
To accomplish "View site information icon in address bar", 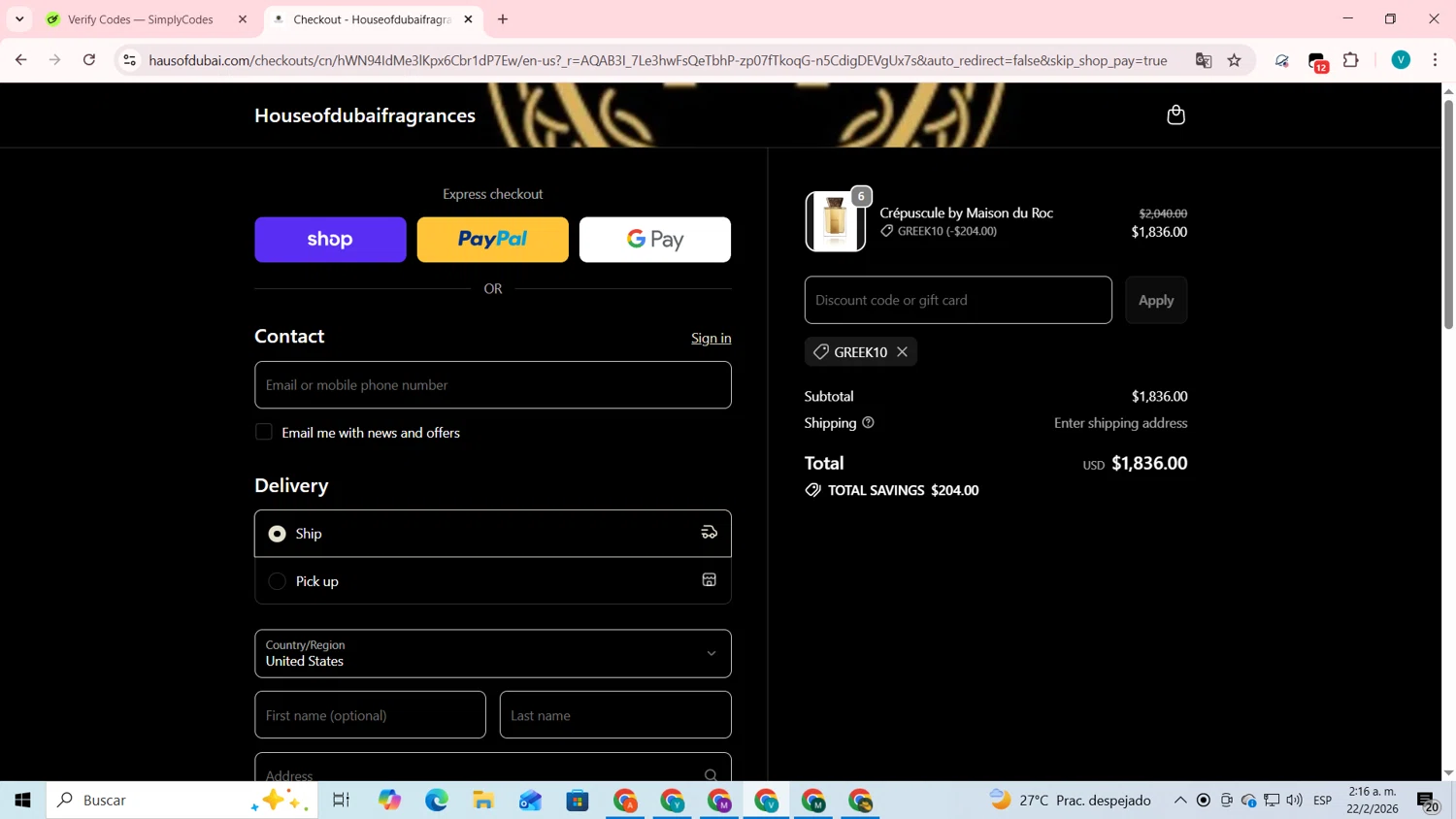I will click(129, 60).
